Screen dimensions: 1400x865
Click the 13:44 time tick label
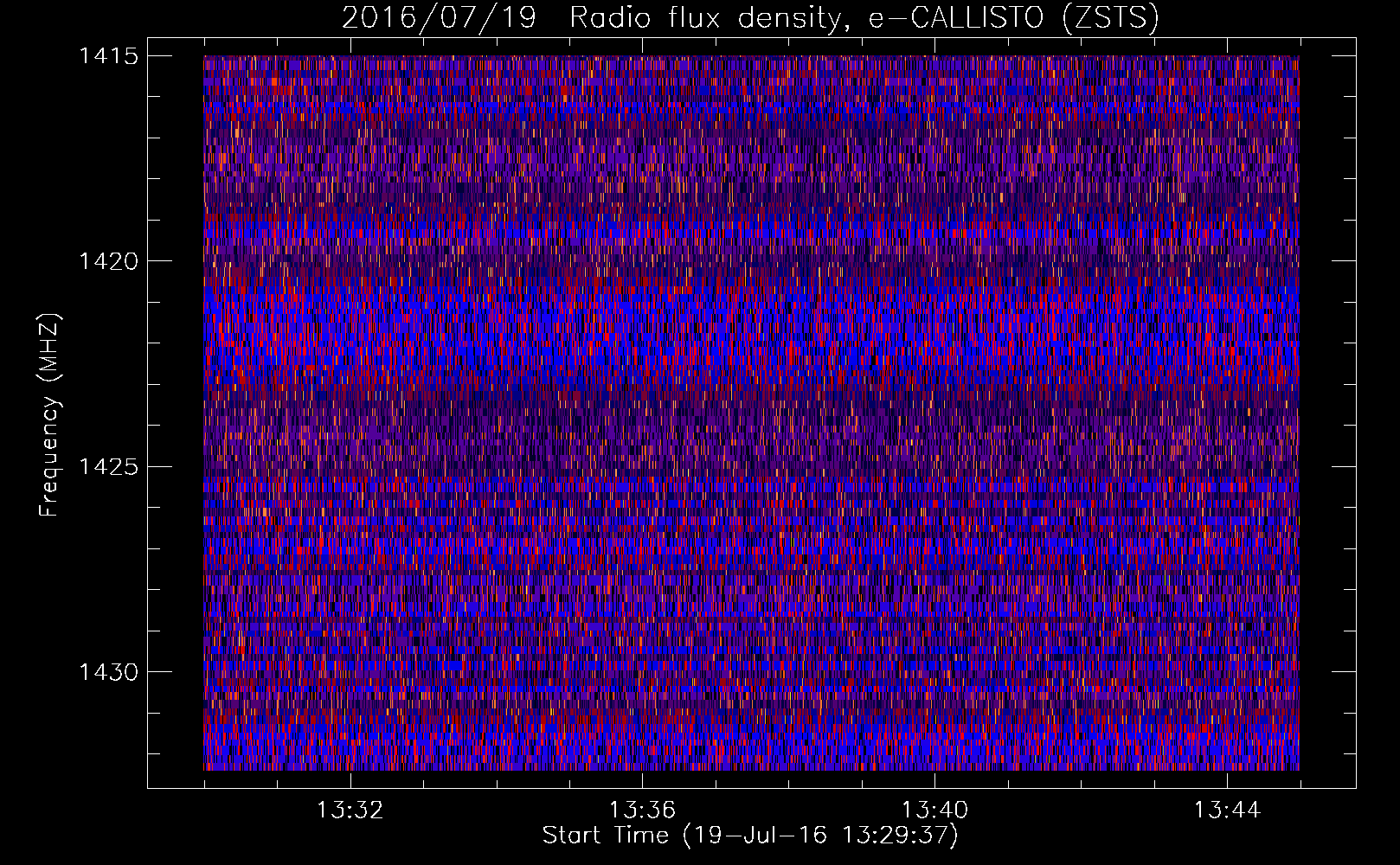coord(1228,811)
